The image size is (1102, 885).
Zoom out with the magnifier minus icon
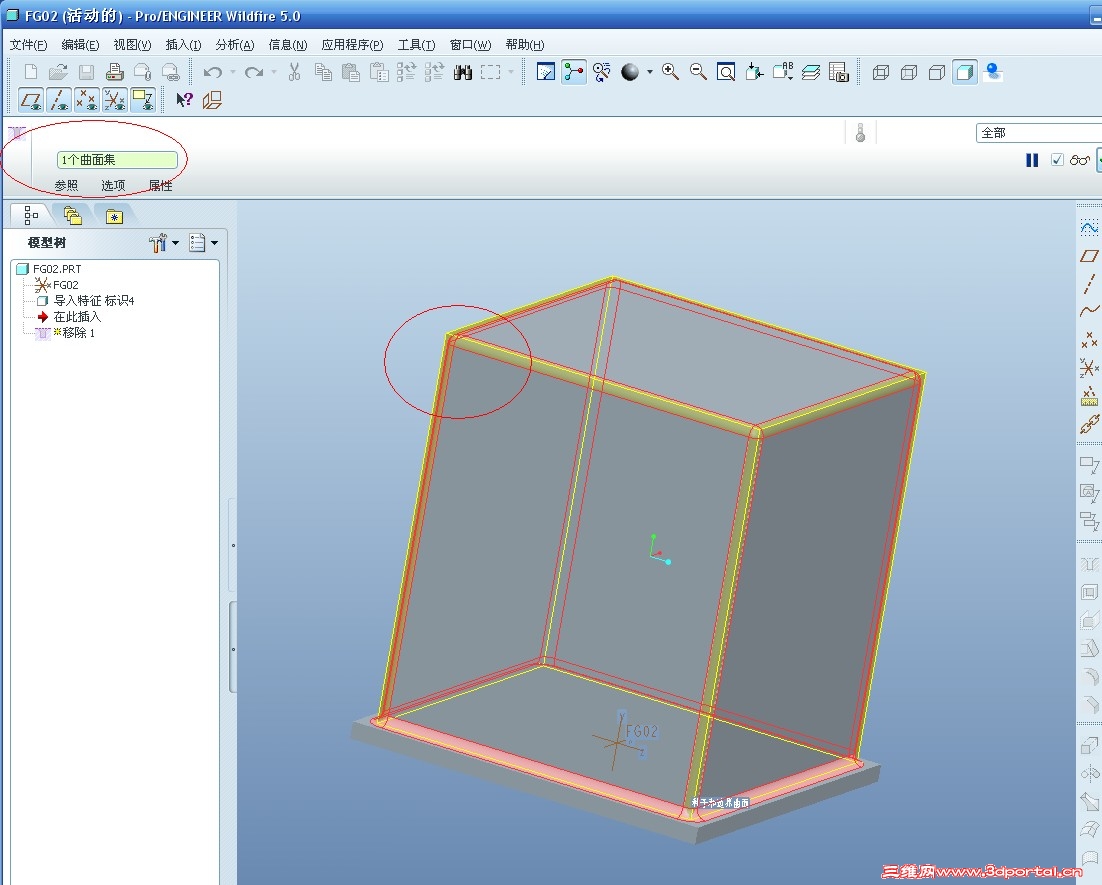698,72
